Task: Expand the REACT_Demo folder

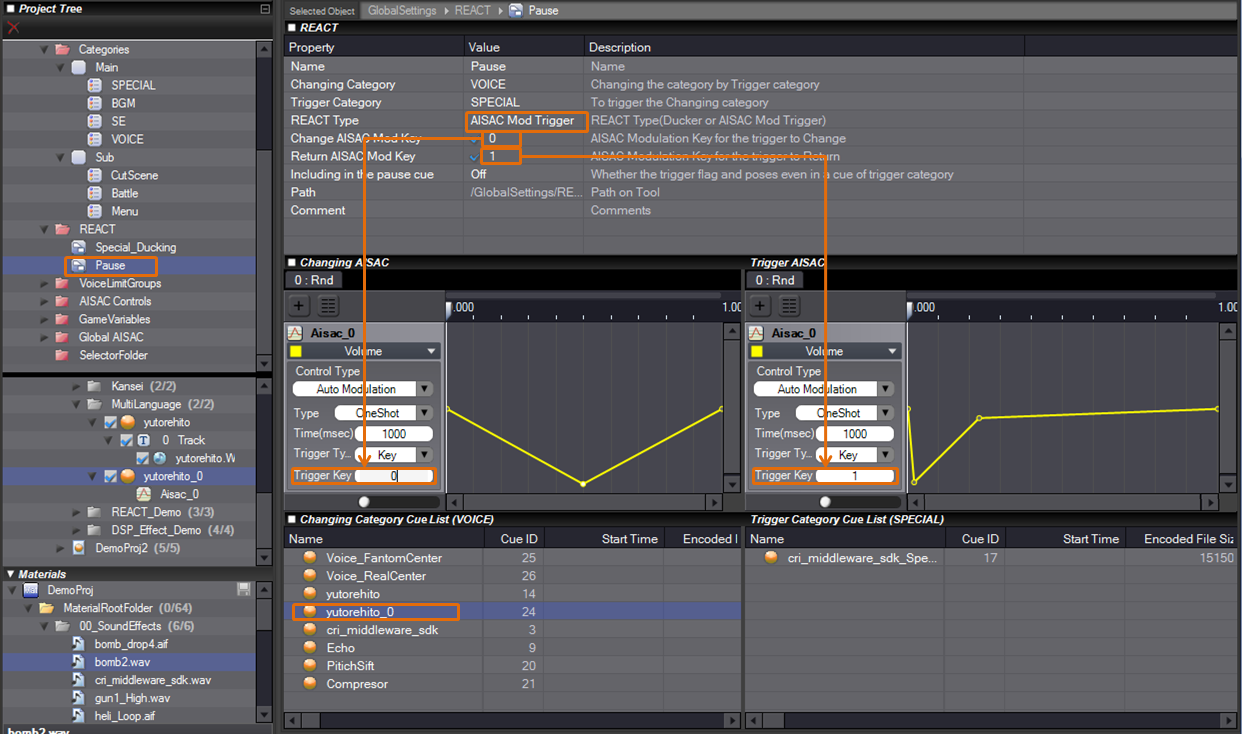Action: 76,512
